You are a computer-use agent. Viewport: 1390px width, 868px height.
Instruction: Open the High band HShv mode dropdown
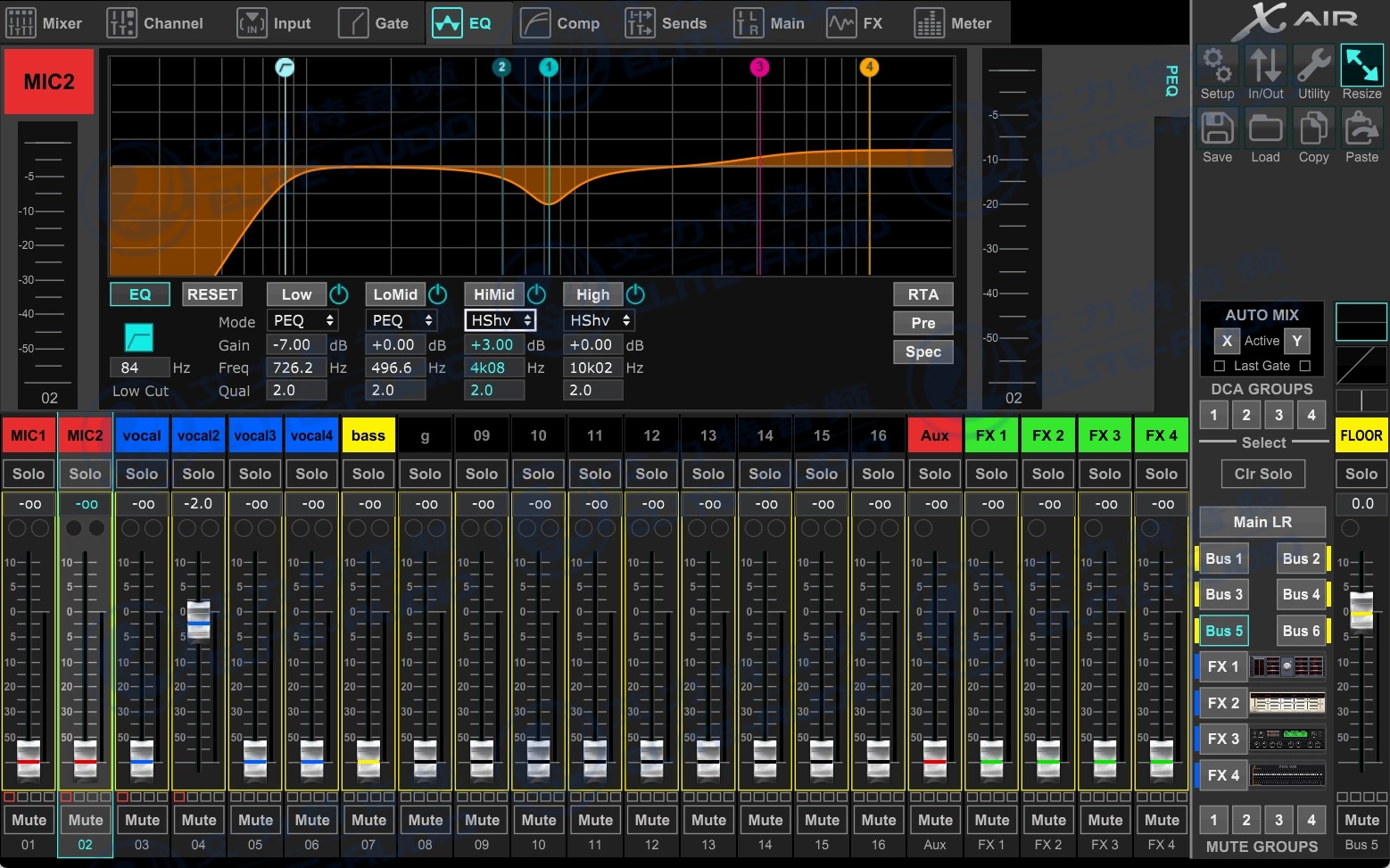[600, 320]
